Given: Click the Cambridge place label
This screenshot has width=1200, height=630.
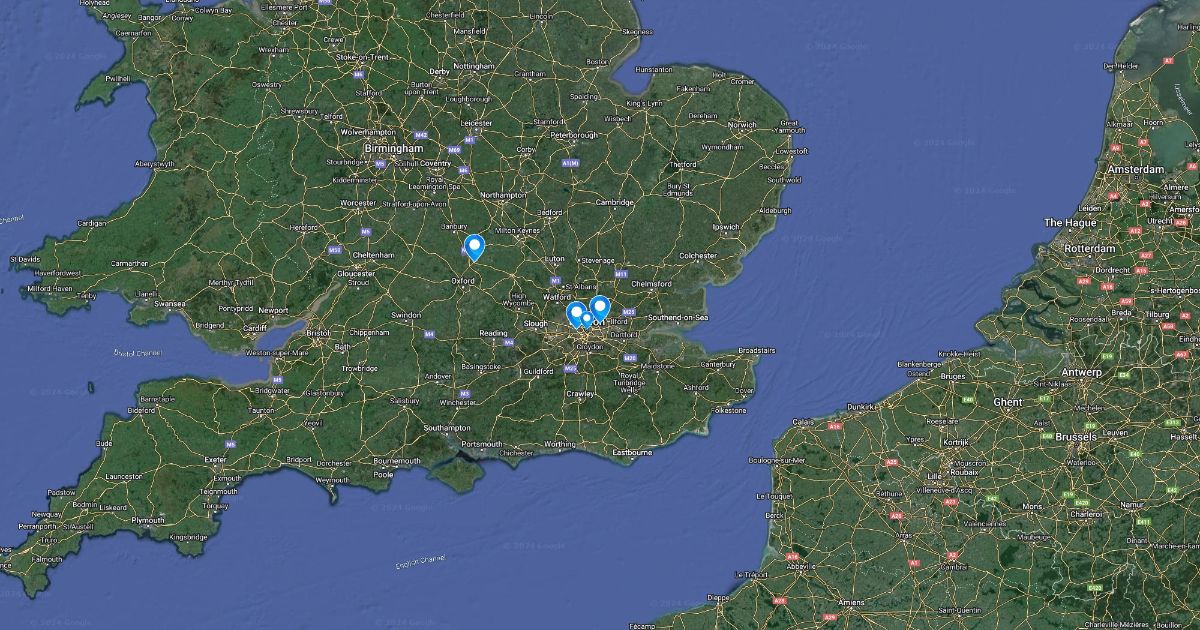Looking at the screenshot, I should point(615,202).
